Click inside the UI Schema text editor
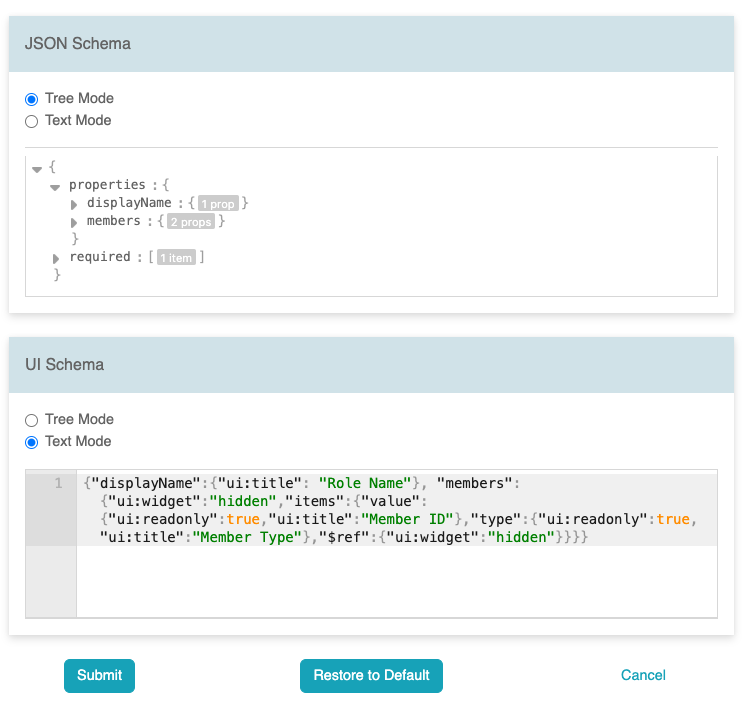This screenshot has height=709, width=746. [x=396, y=544]
